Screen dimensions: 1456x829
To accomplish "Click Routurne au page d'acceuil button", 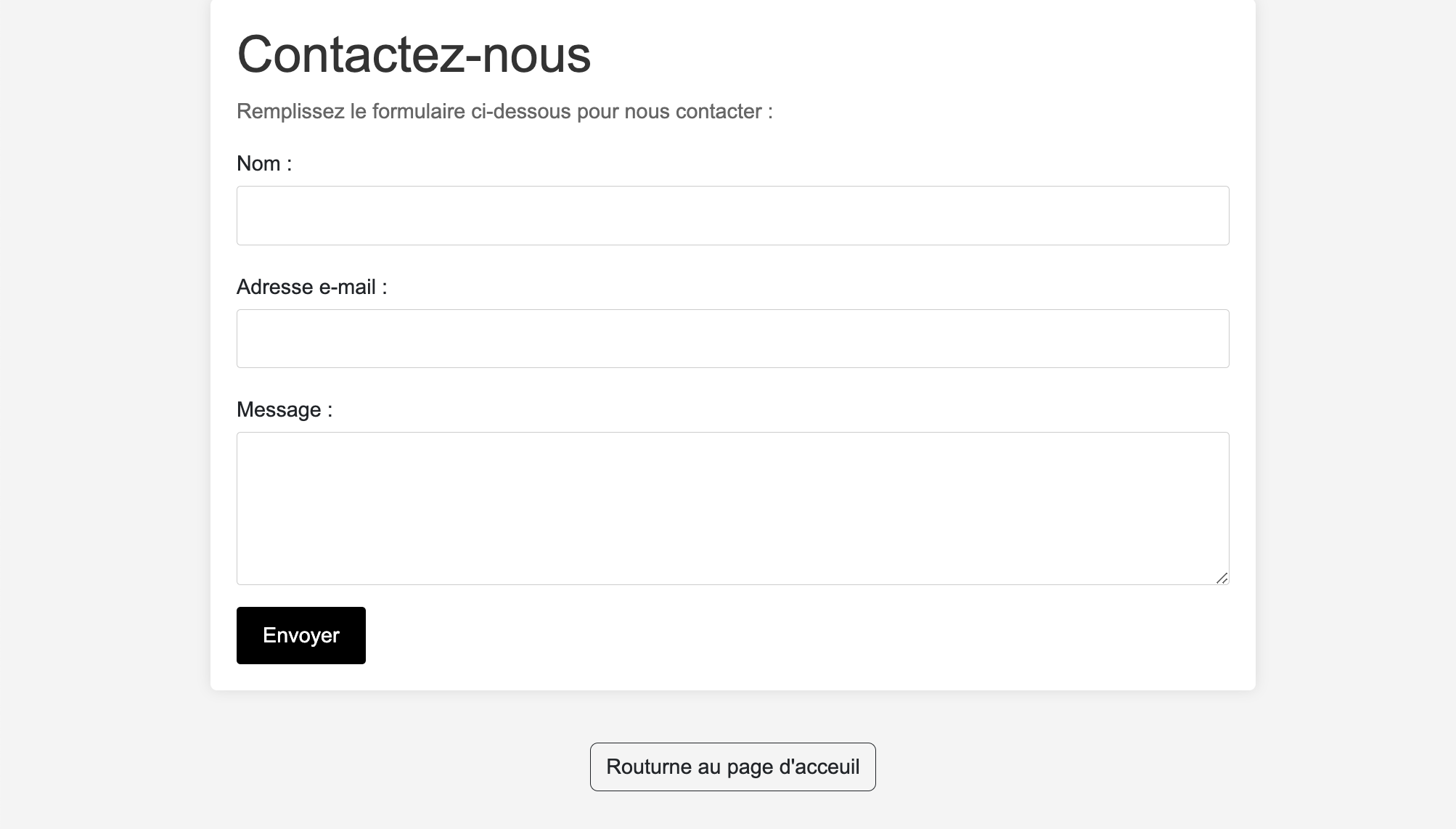I will coord(732,767).
